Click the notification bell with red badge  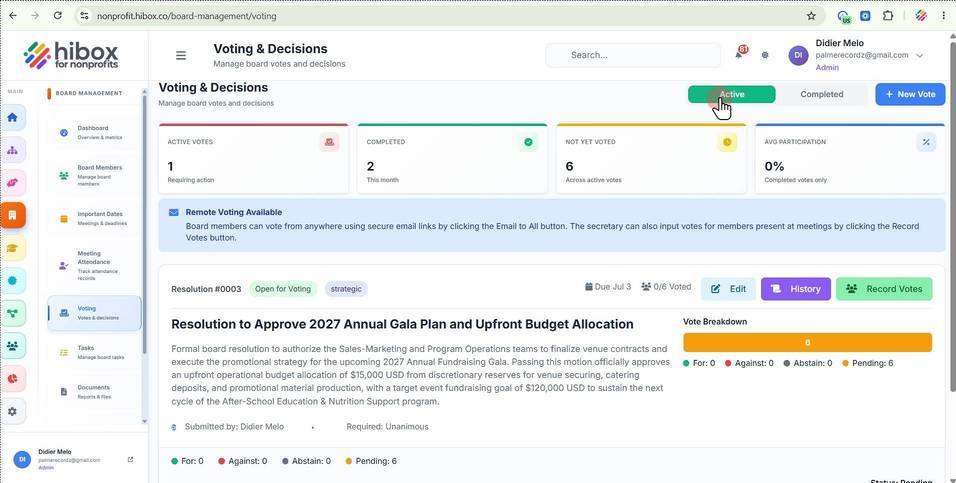click(x=740, y=54)
